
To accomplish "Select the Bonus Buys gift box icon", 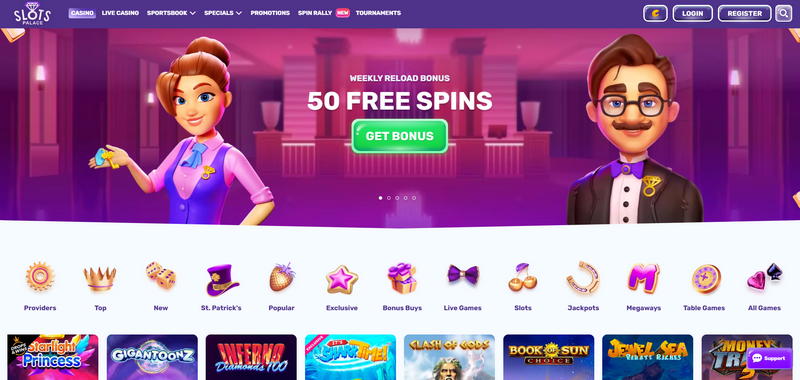I will tap(402, 278).
